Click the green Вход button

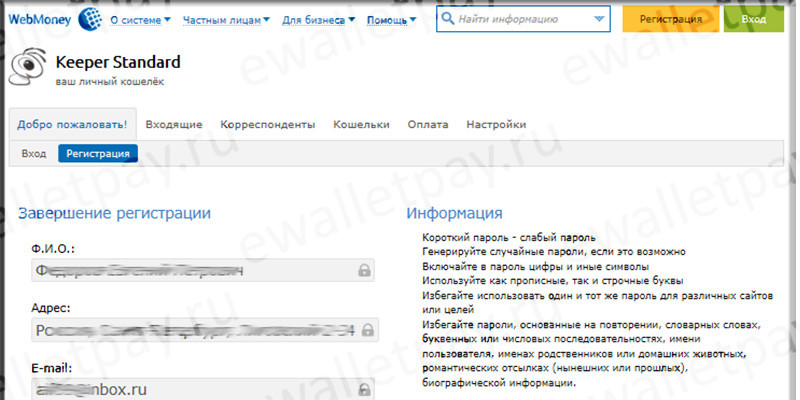[x=754, y=19]
